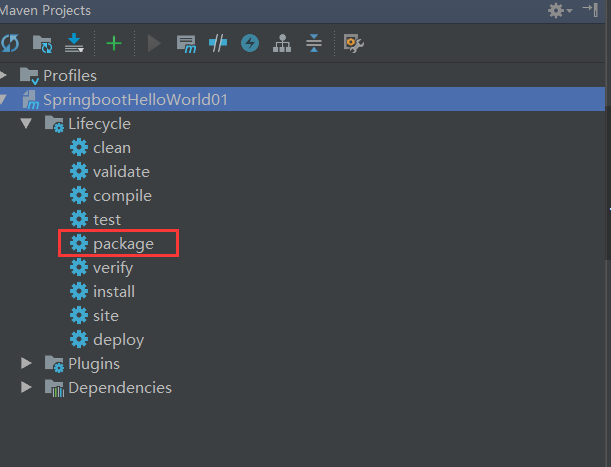
Task: Select the Profiles tree item
Action: (x=70, y=76)
